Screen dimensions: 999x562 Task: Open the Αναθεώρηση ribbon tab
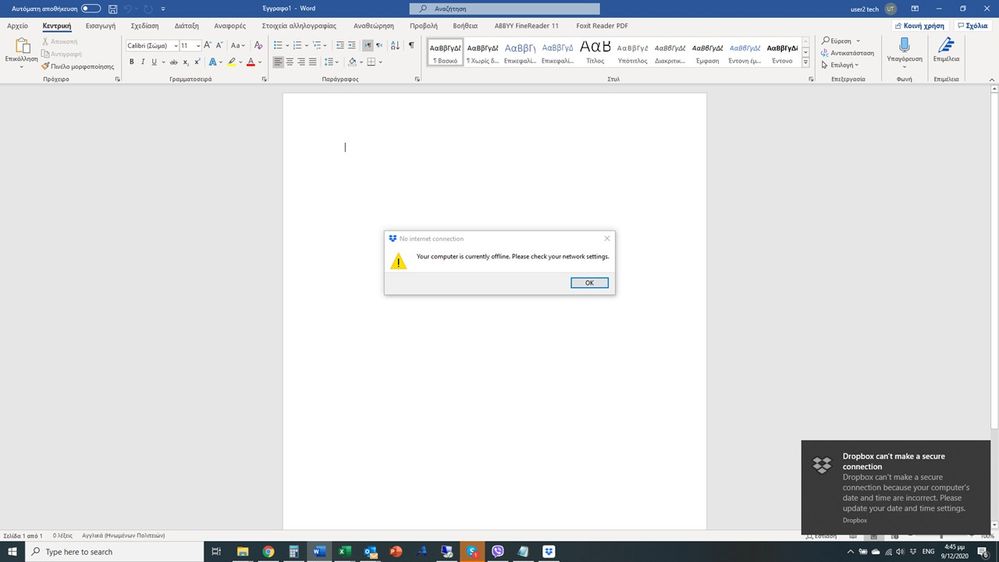374,26
